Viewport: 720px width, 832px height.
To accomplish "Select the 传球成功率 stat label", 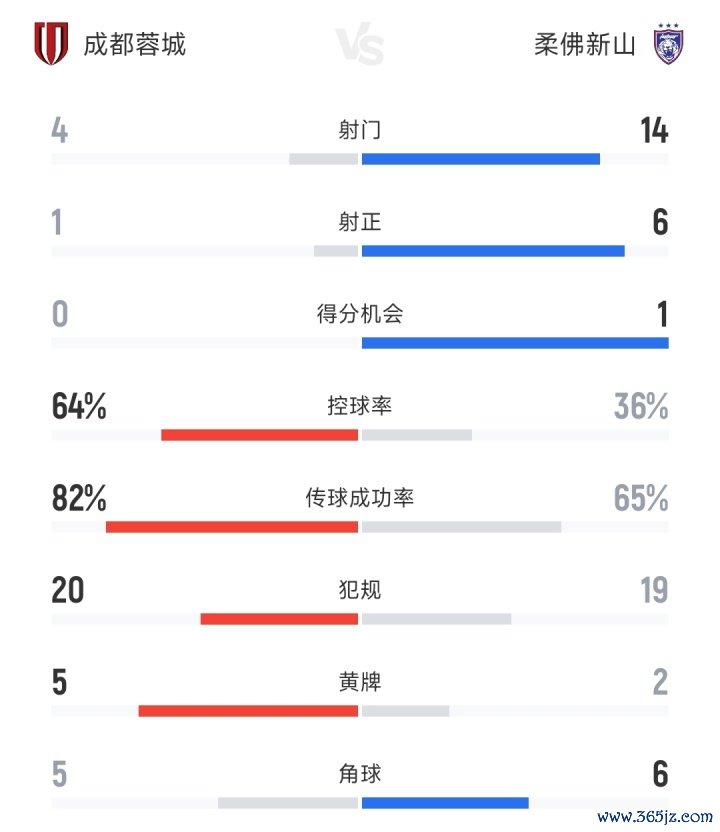I will pos(359,498).
